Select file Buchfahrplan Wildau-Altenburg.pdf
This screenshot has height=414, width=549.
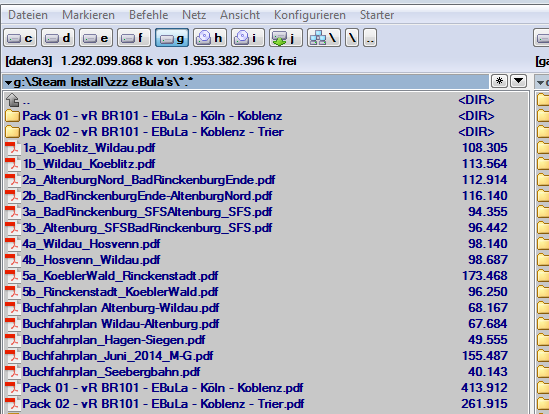tap(121, 324)
